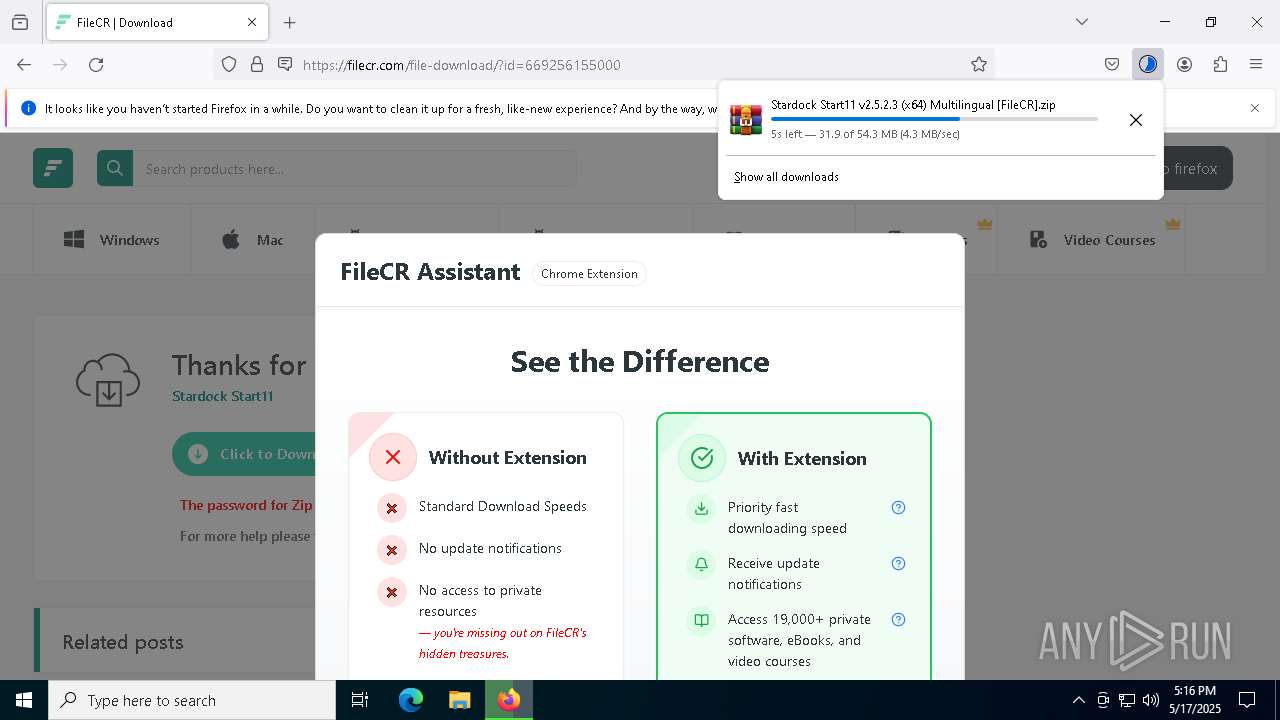Click the Without Extension red X icon
This screenshot has height=720, width=1280.
click(x=393, y=457)
